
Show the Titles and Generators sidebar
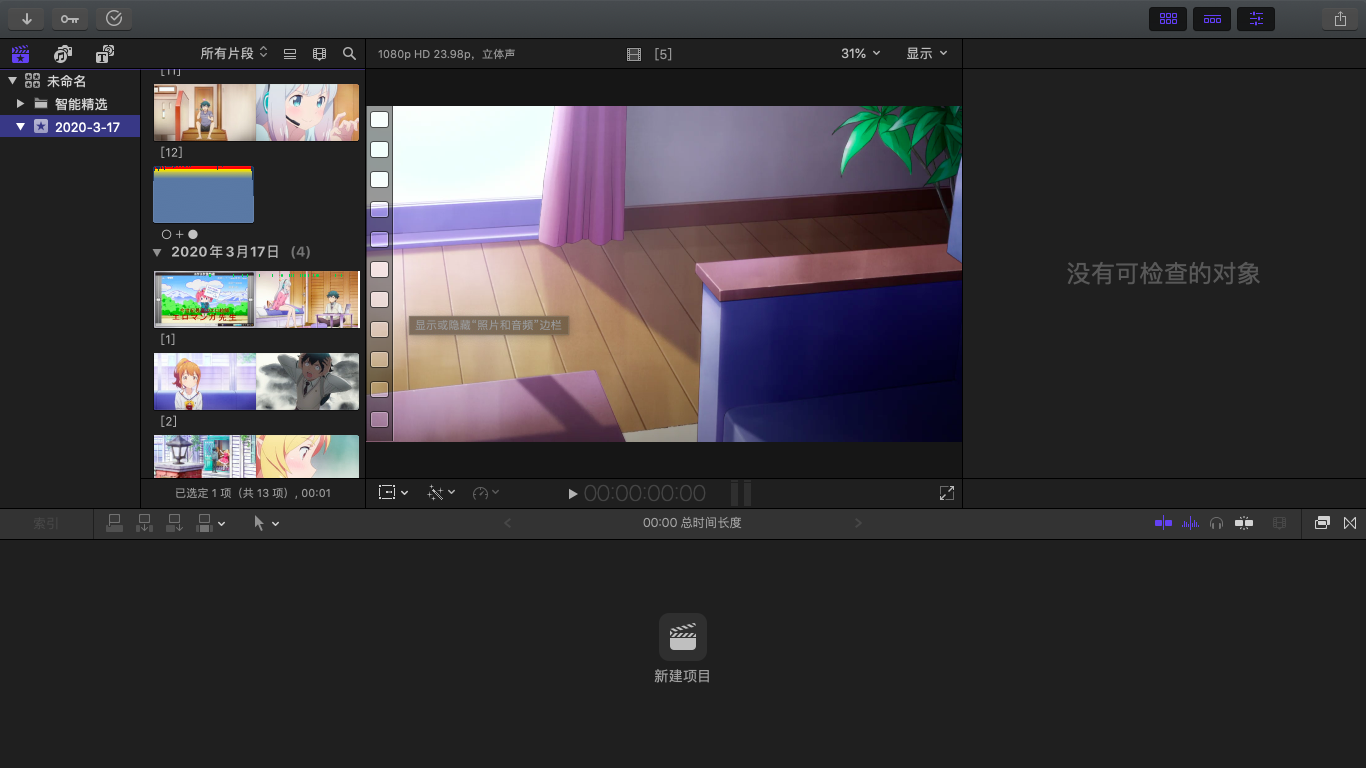coord(105,54)
